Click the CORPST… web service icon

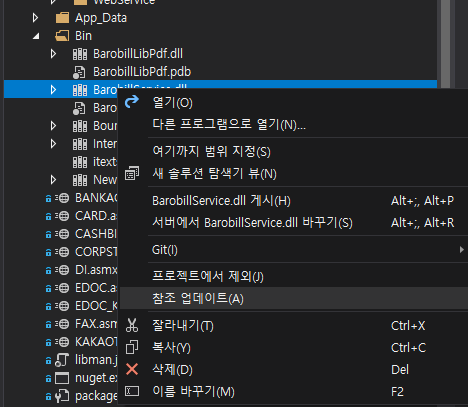tap(62, 252)
